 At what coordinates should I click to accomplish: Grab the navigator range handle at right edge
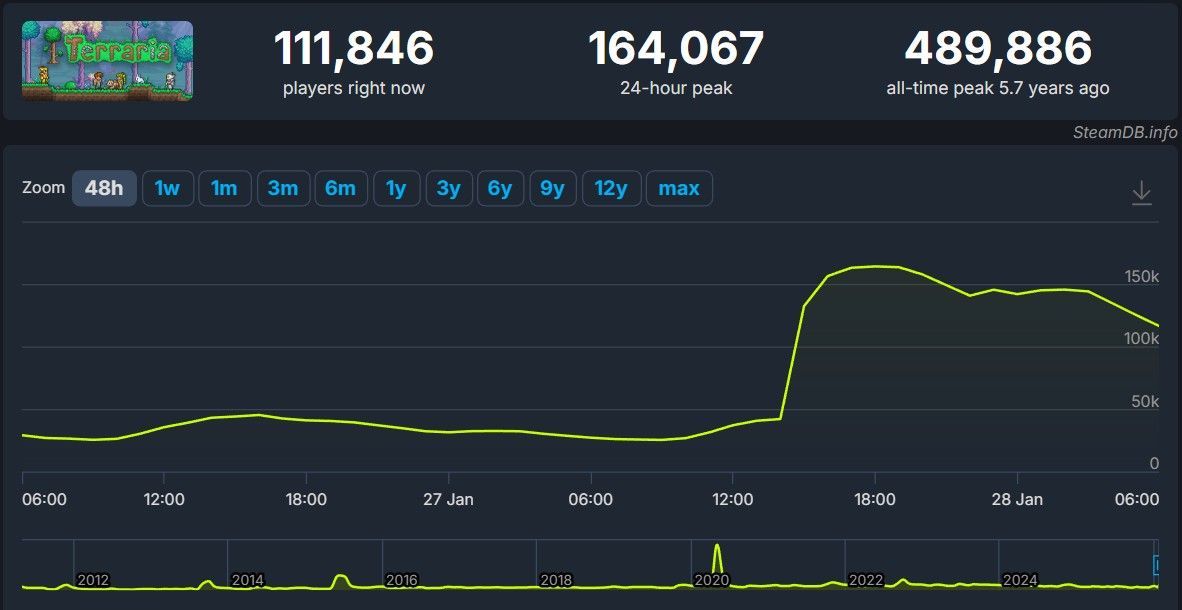[1157, 565]
